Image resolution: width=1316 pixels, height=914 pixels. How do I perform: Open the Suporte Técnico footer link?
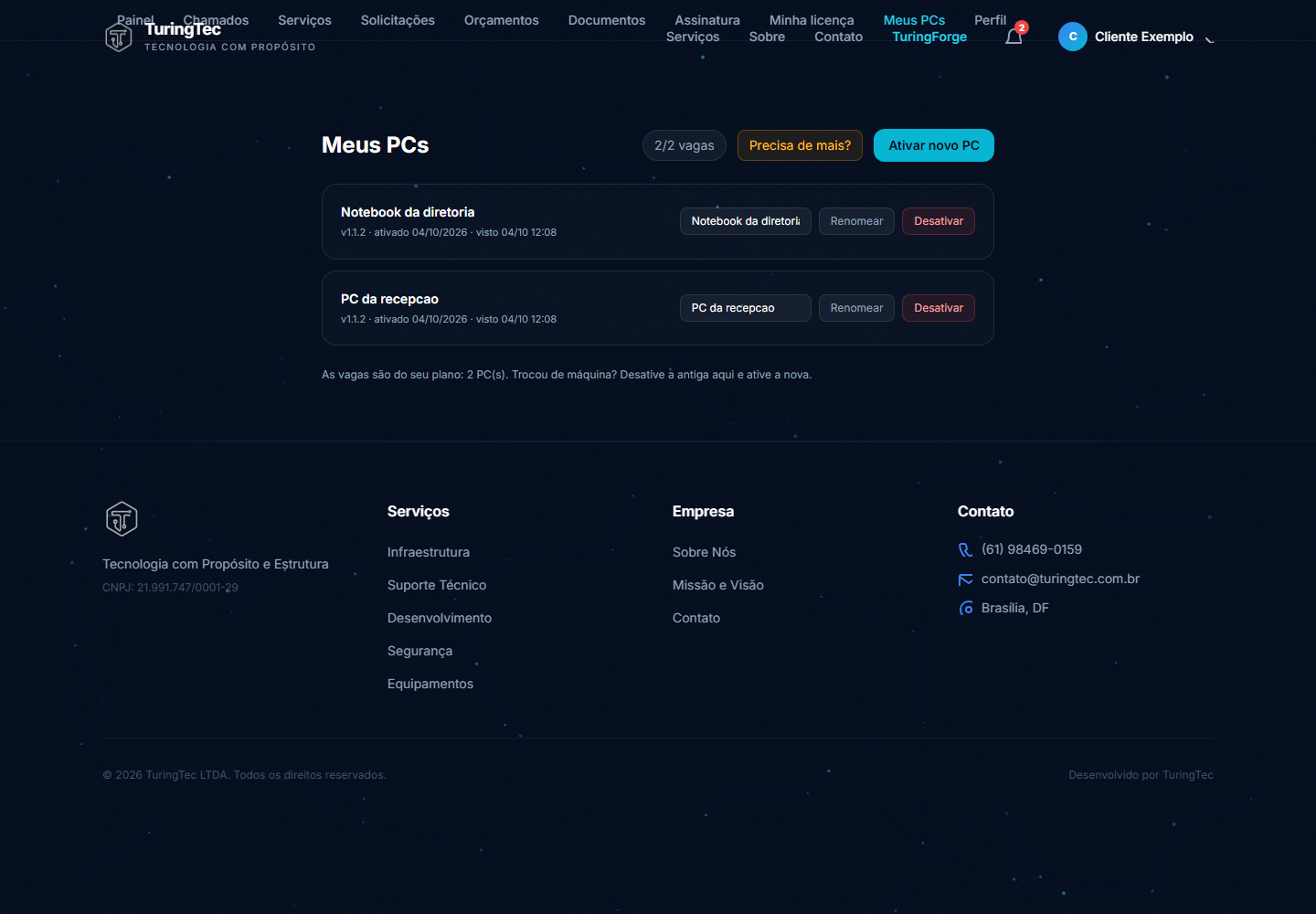click(437, 585)
